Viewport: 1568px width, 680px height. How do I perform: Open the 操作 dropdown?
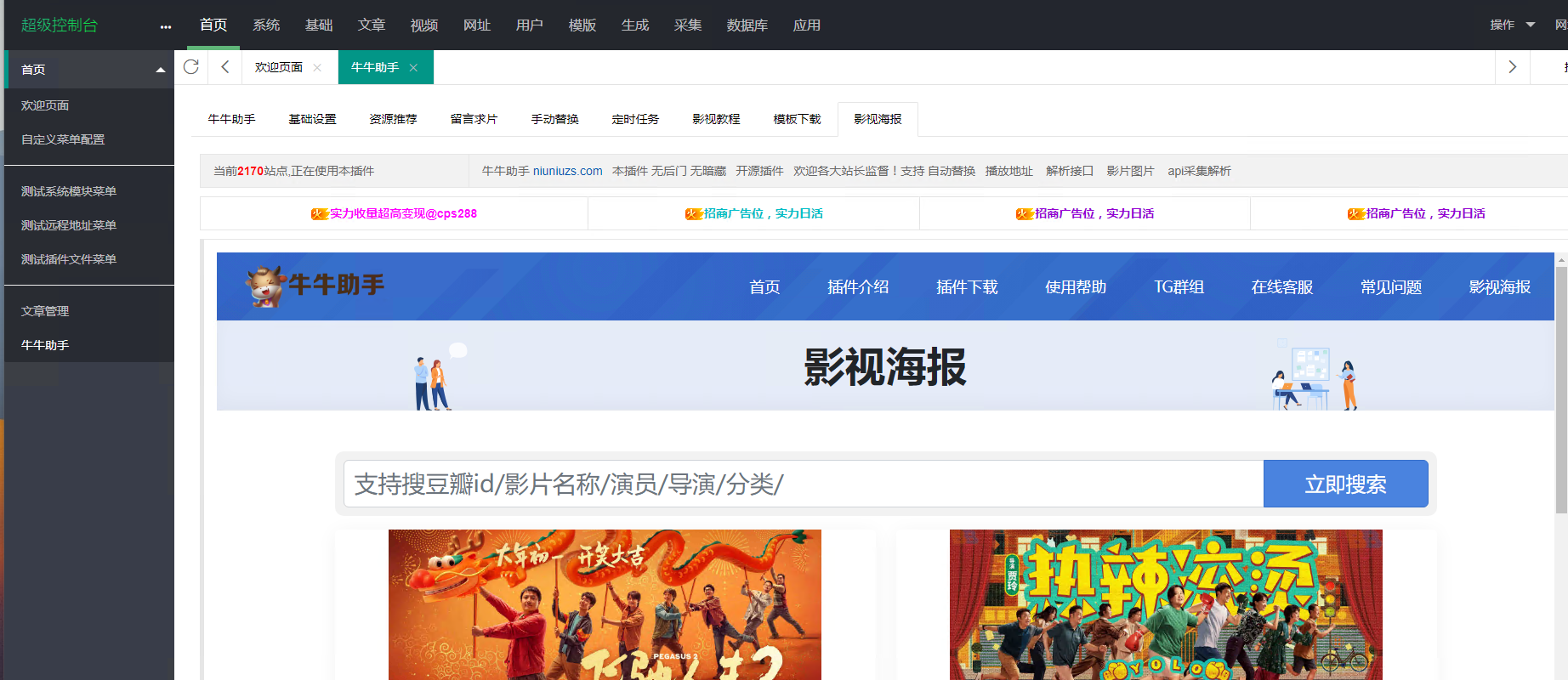point(1512,25)
